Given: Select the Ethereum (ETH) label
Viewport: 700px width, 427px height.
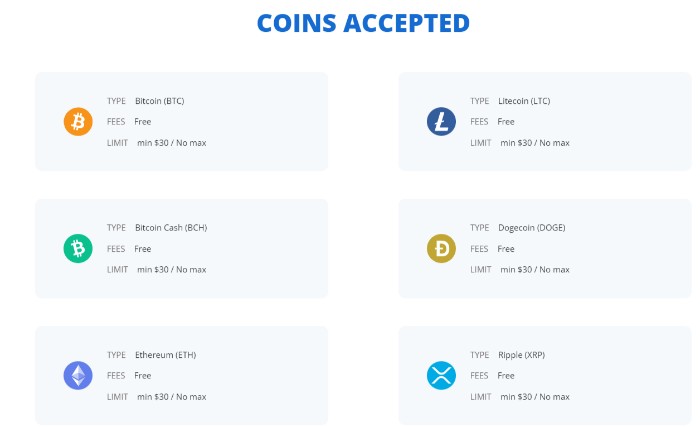Looking at the screenshot, I should click(165, 355).
